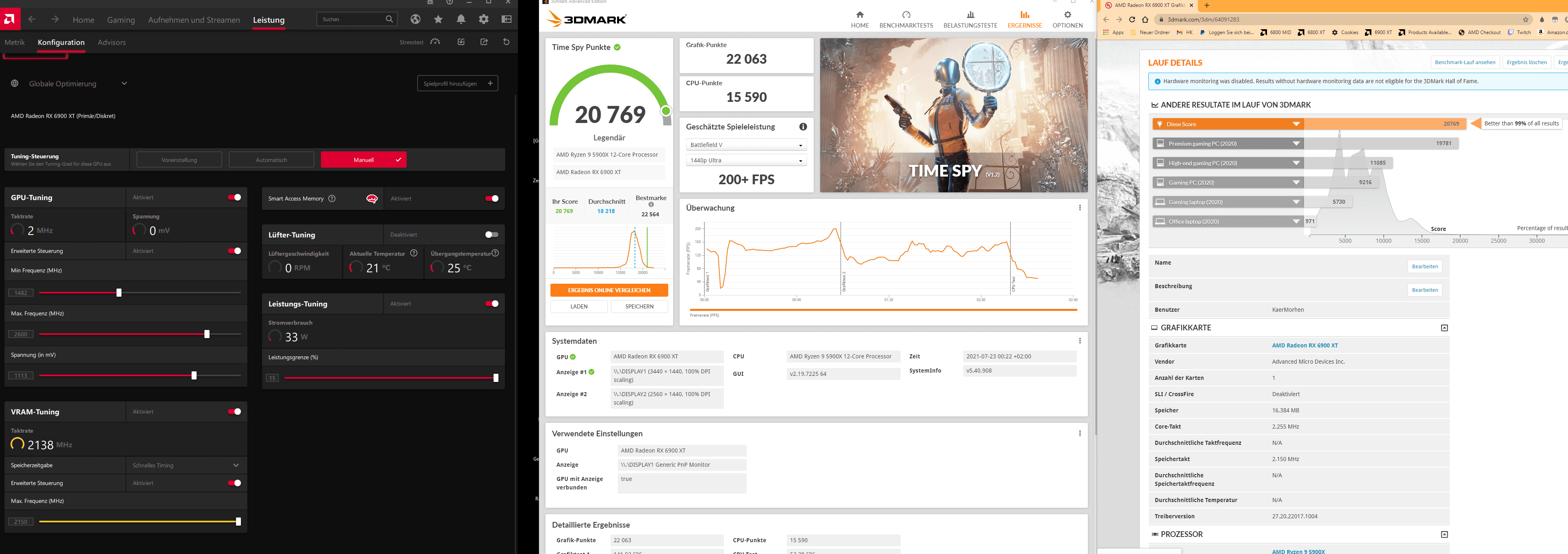Click the Übergangstemperatur help icon
Viewport: 1568px width, 554px height.
(496, 253)
